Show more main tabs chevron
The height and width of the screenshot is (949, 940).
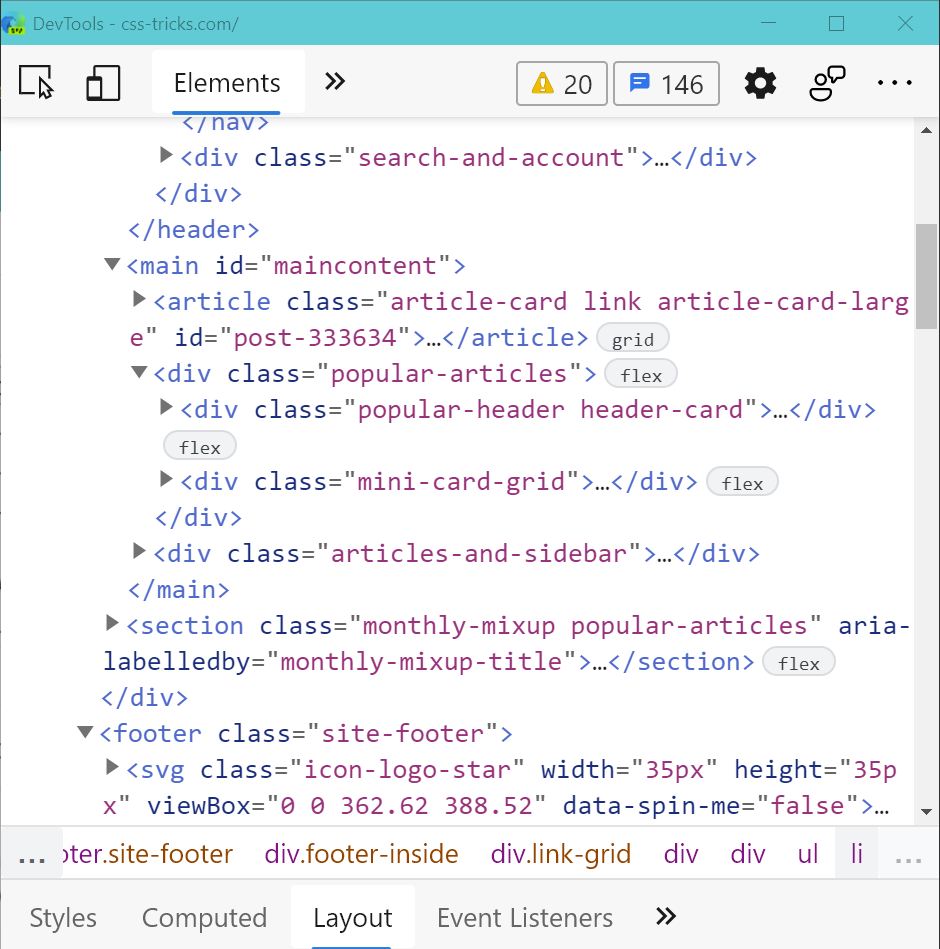pyautogui.click(x=335, y=82)
